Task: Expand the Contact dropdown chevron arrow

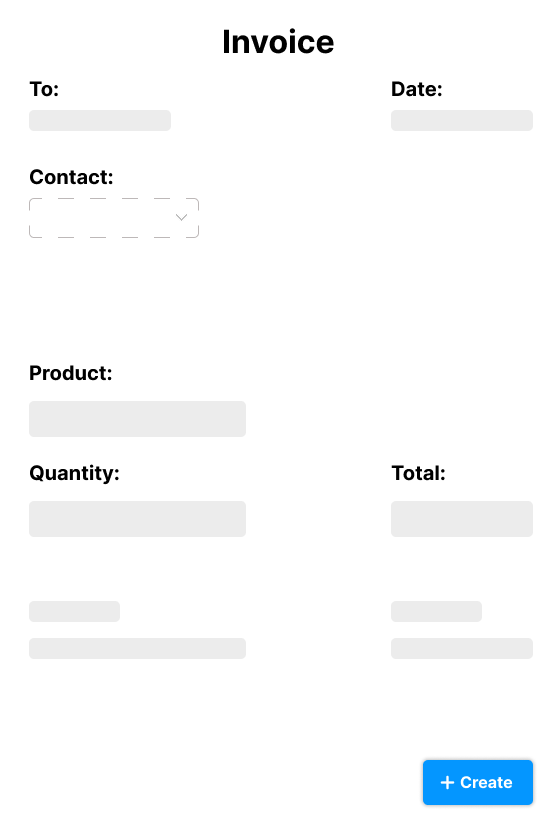Action: point(182,217)
